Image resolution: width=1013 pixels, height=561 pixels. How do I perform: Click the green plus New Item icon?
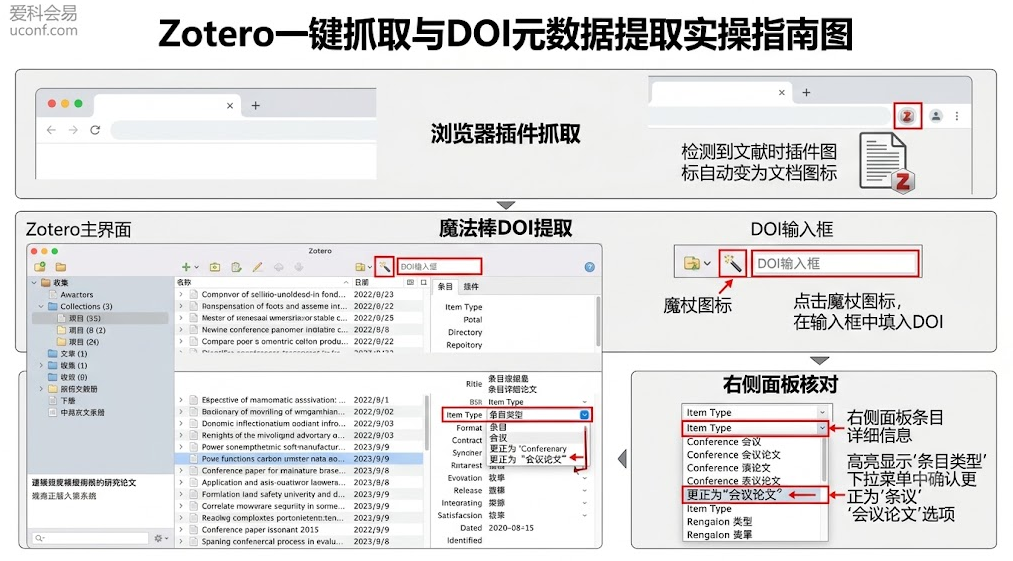(x=186, y=267)
